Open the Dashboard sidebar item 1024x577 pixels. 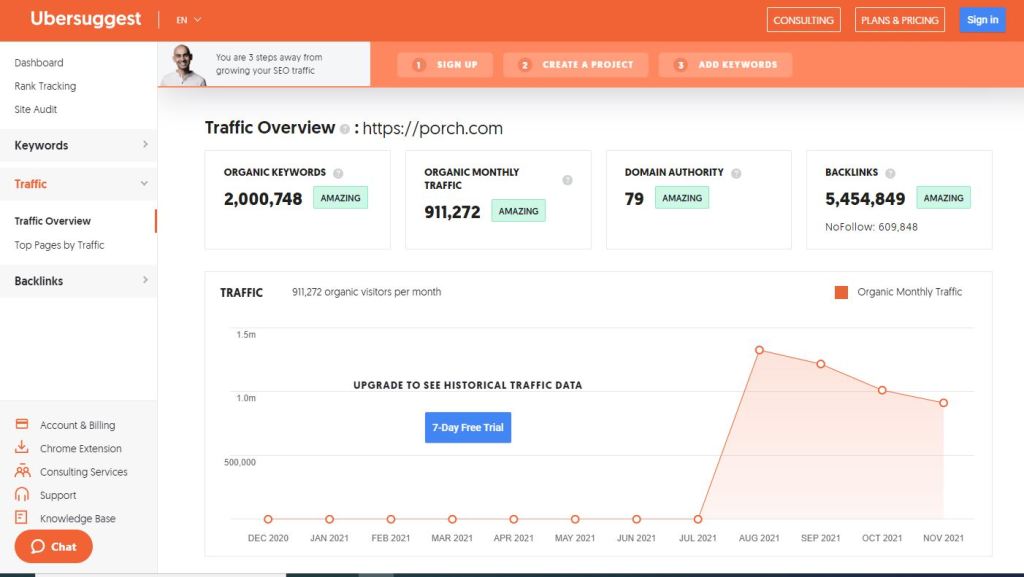pos(39,62)
